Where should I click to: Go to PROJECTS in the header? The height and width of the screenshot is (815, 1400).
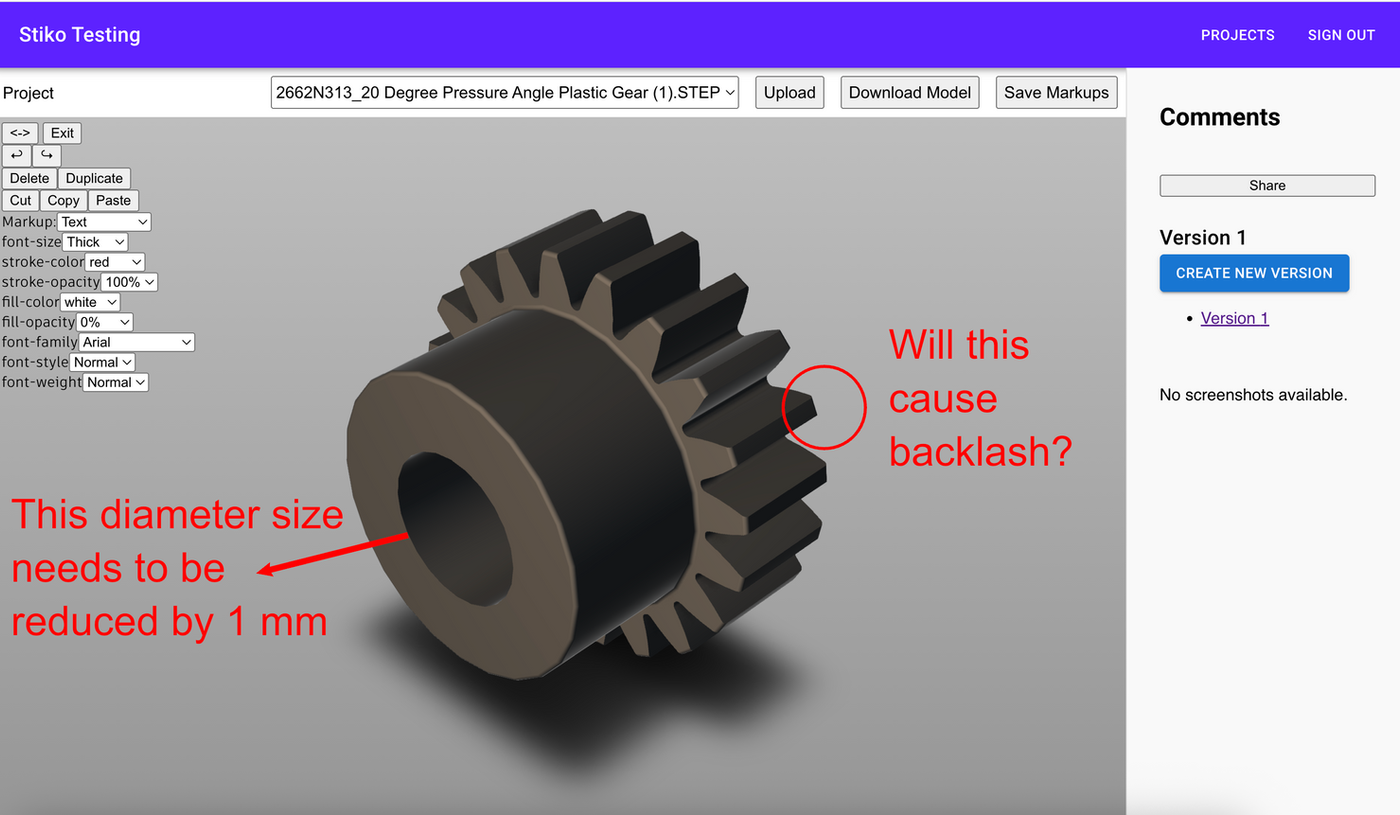1237,35
